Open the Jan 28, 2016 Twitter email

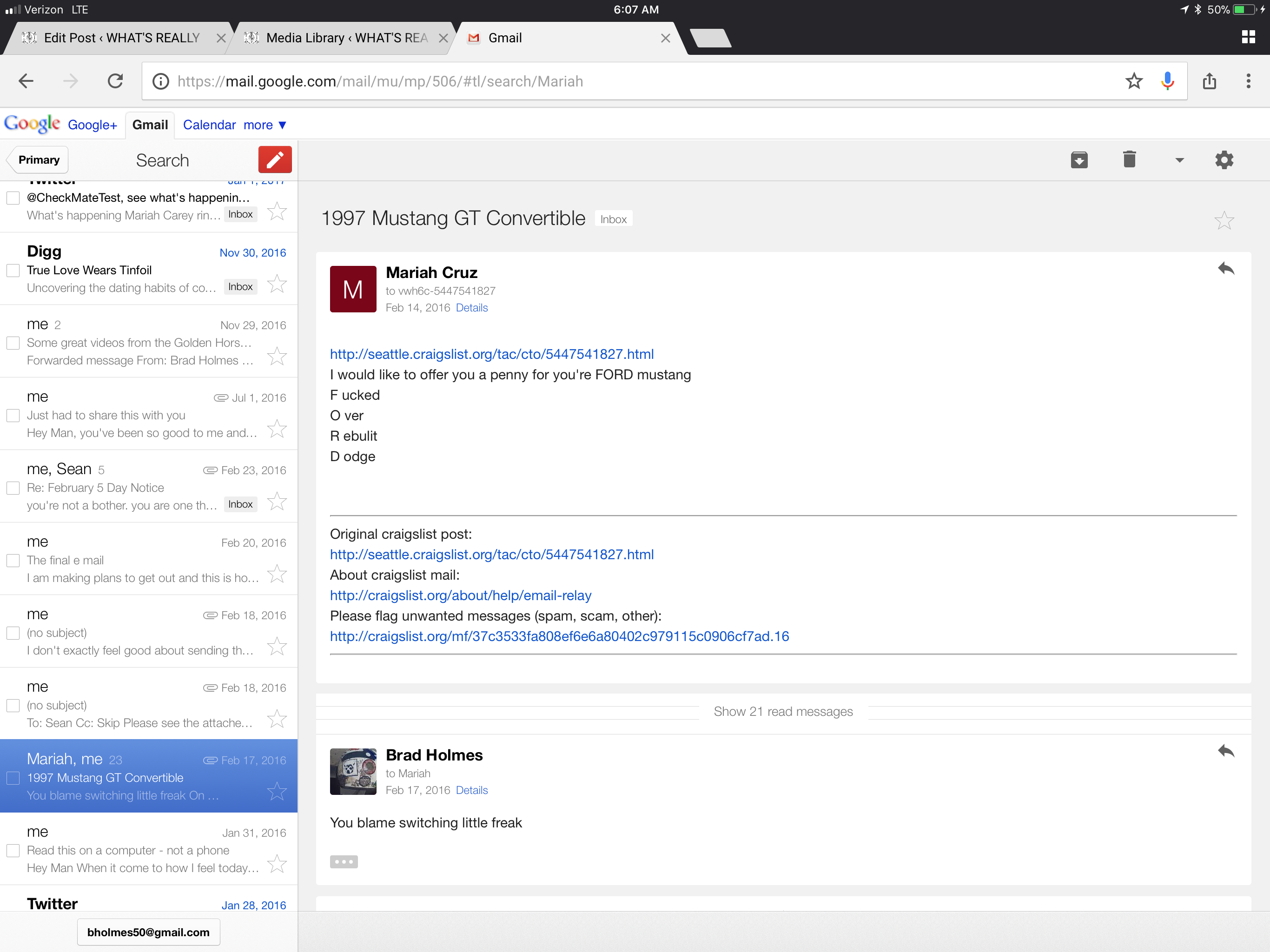click(149, 899)
